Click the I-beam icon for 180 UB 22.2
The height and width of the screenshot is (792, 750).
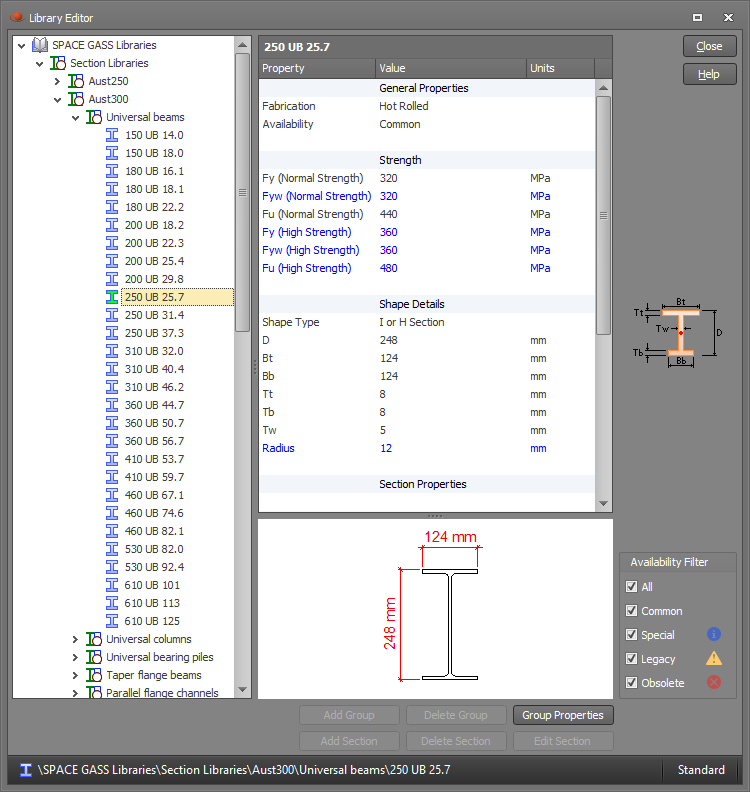tap(112, 207)
